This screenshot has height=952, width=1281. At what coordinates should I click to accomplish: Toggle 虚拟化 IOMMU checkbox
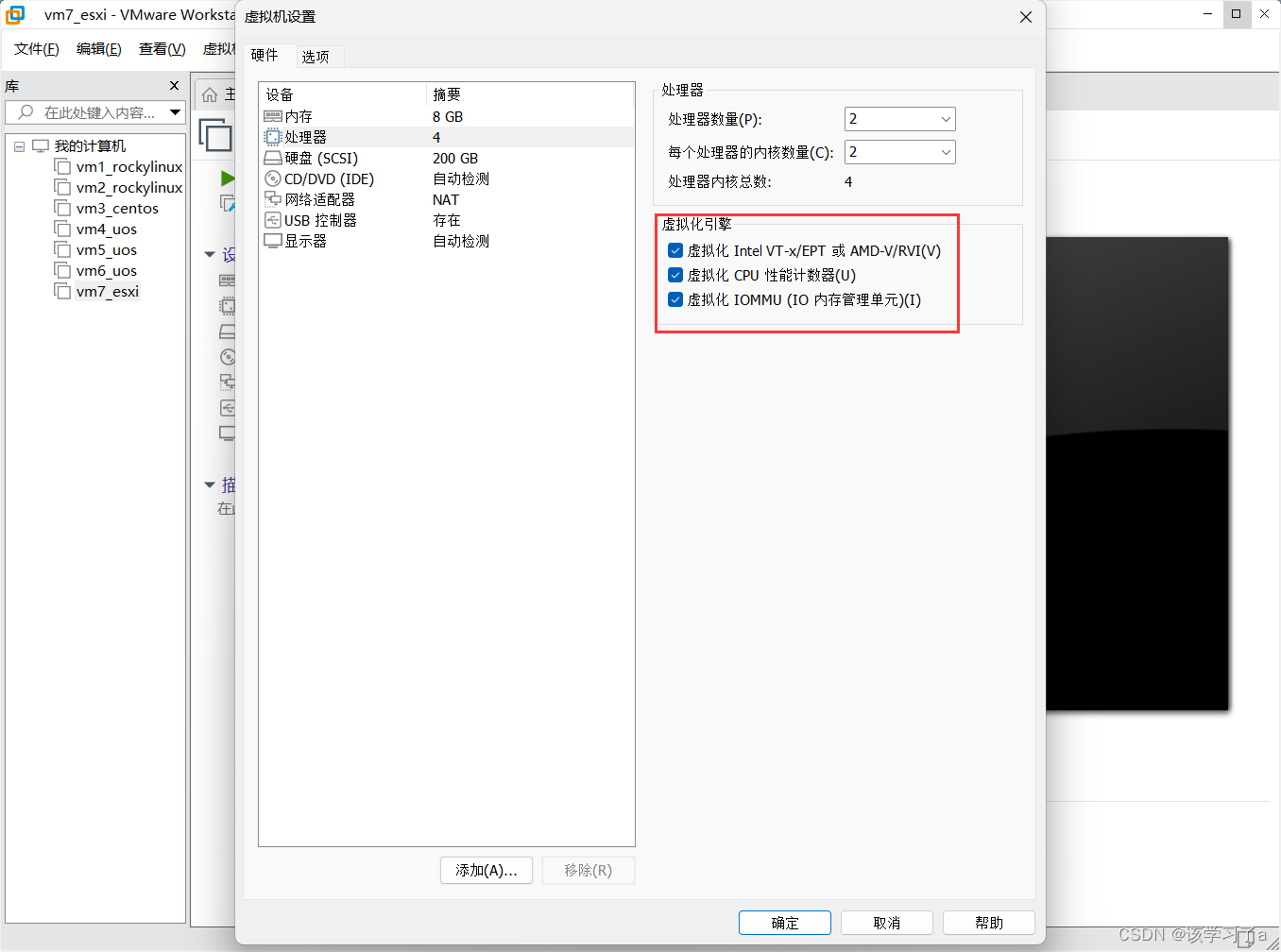pos(675,299)
